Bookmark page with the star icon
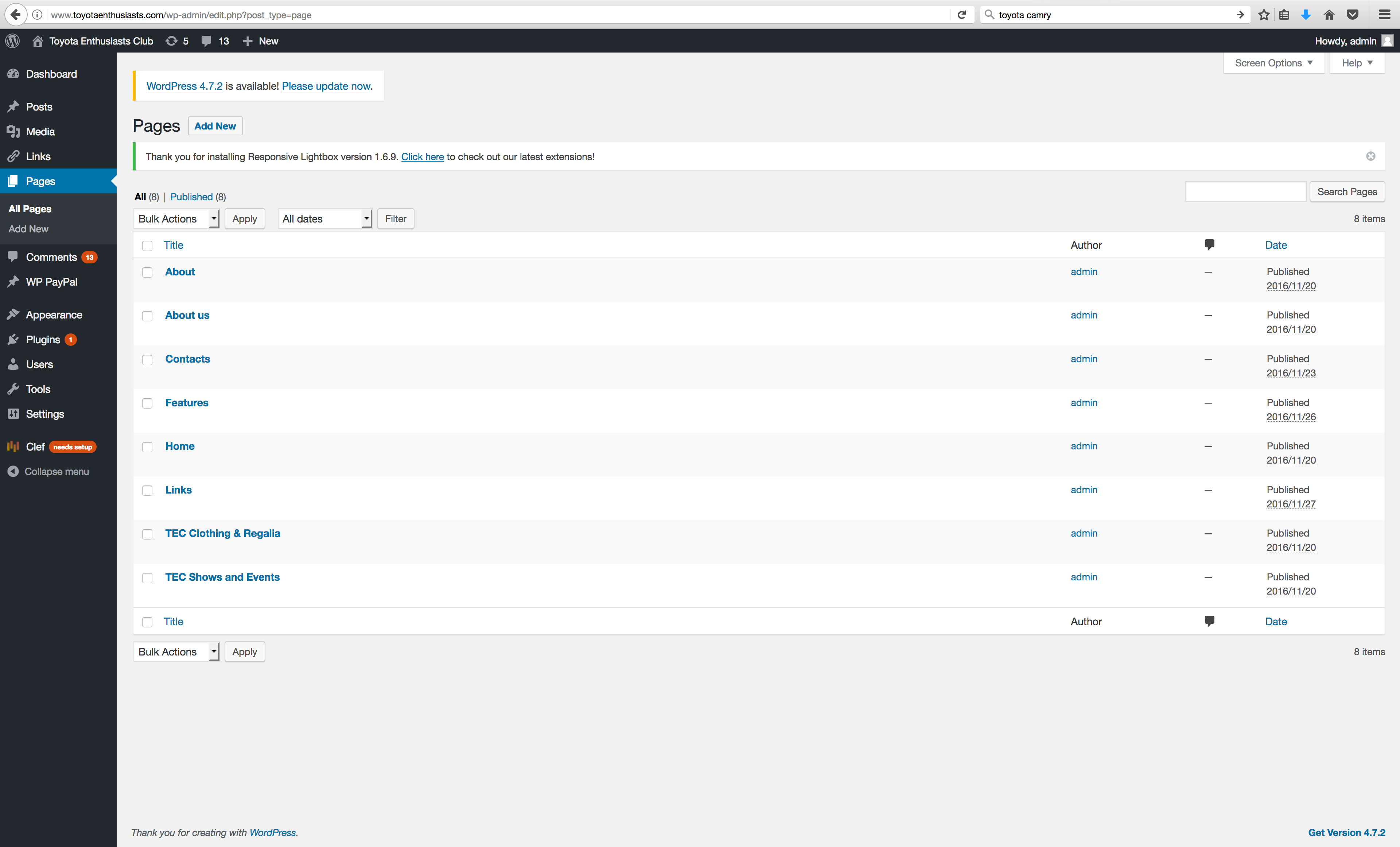The image size is (1400, 847). click(1263, 15)
